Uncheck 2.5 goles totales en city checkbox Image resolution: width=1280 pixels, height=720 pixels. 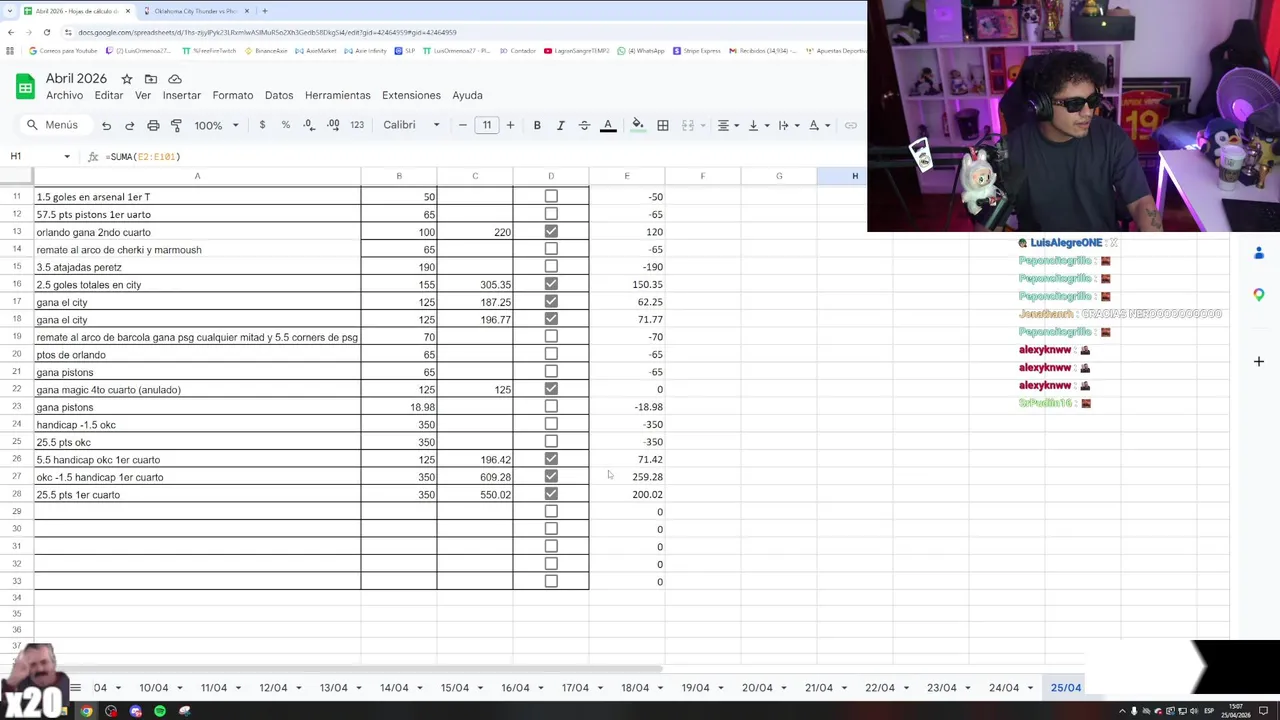(551, 284)
